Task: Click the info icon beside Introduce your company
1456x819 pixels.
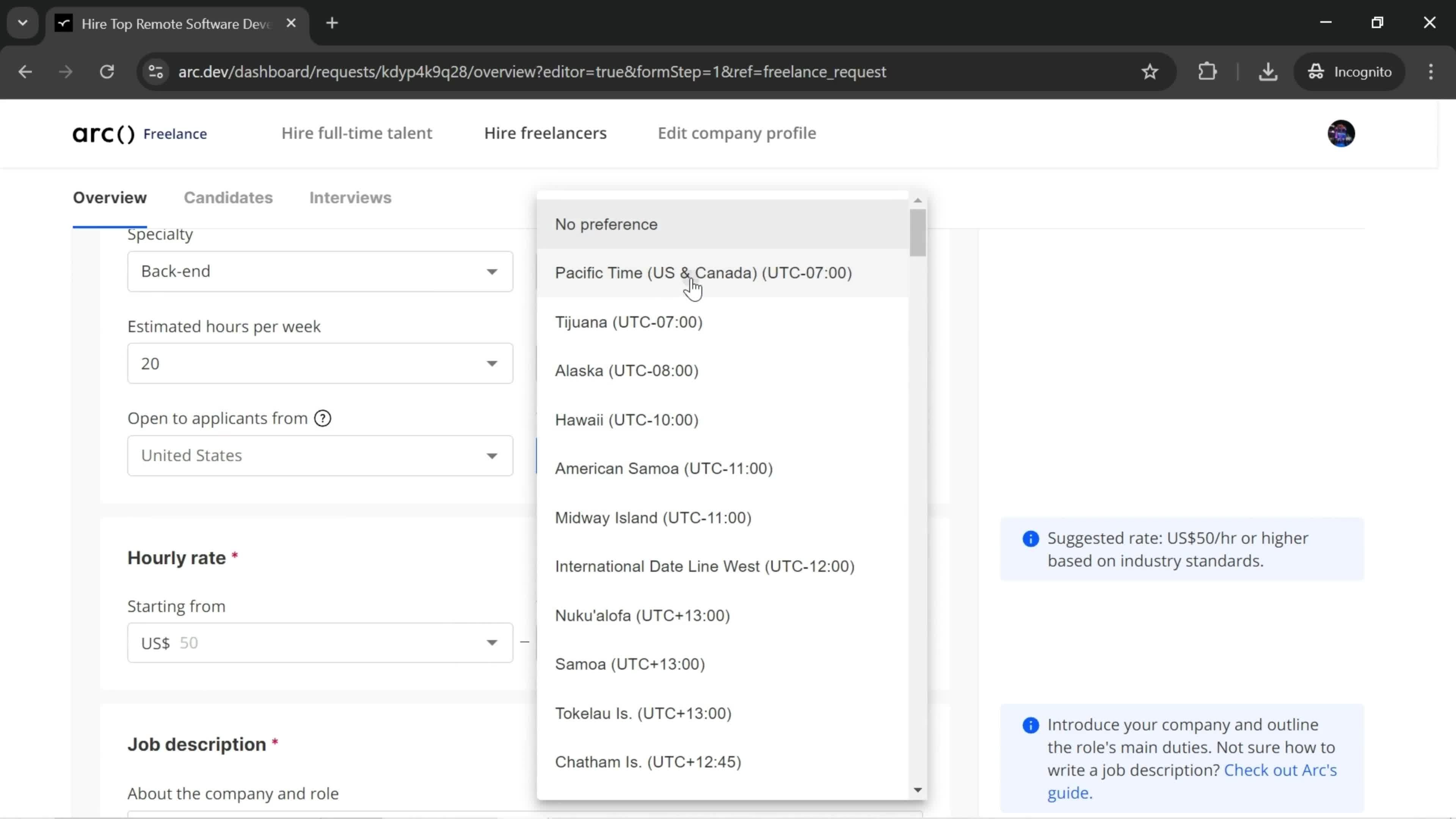Action: click(1031, 725)
